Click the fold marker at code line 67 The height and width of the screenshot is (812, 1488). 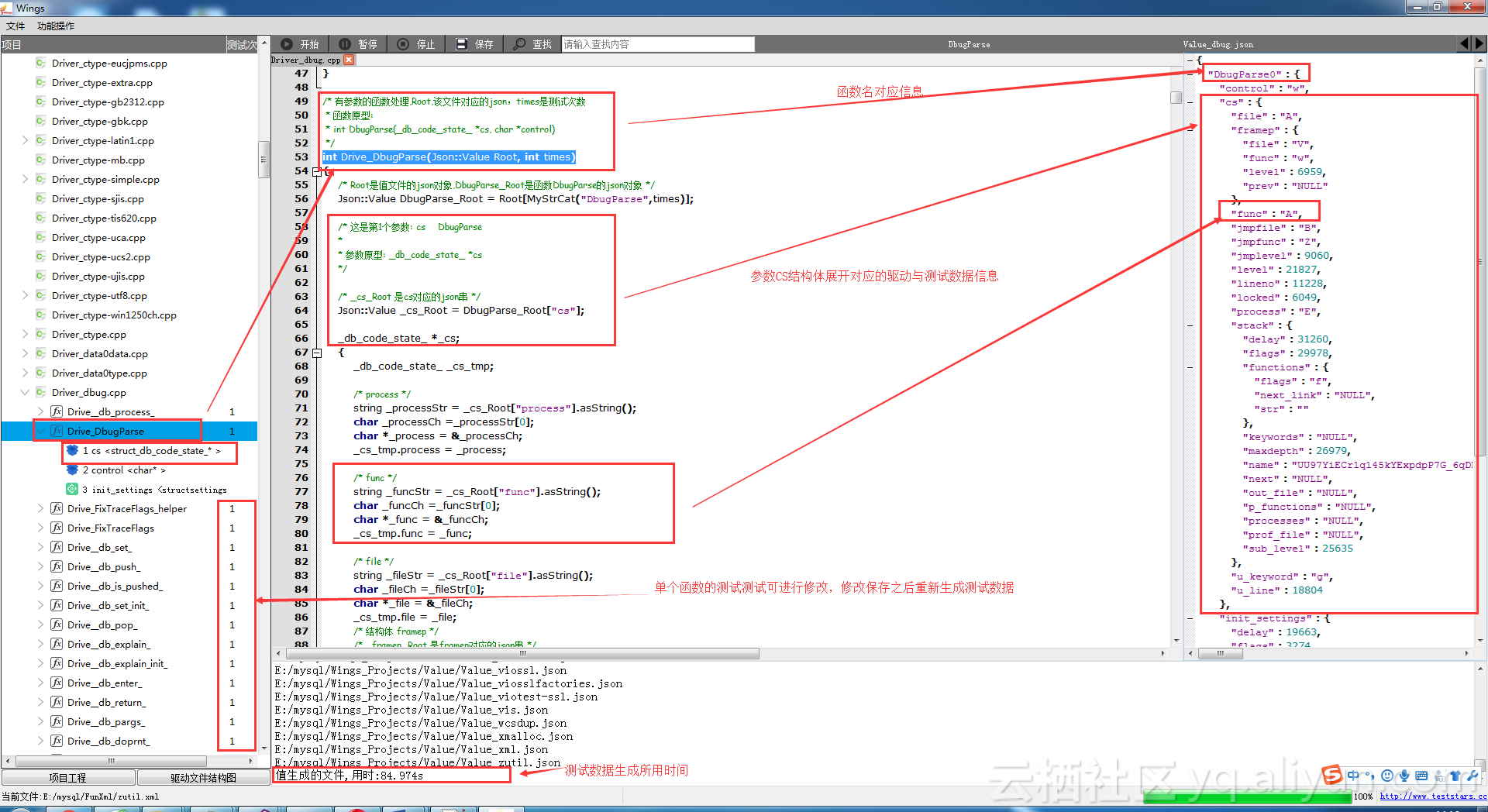(317, 353)
